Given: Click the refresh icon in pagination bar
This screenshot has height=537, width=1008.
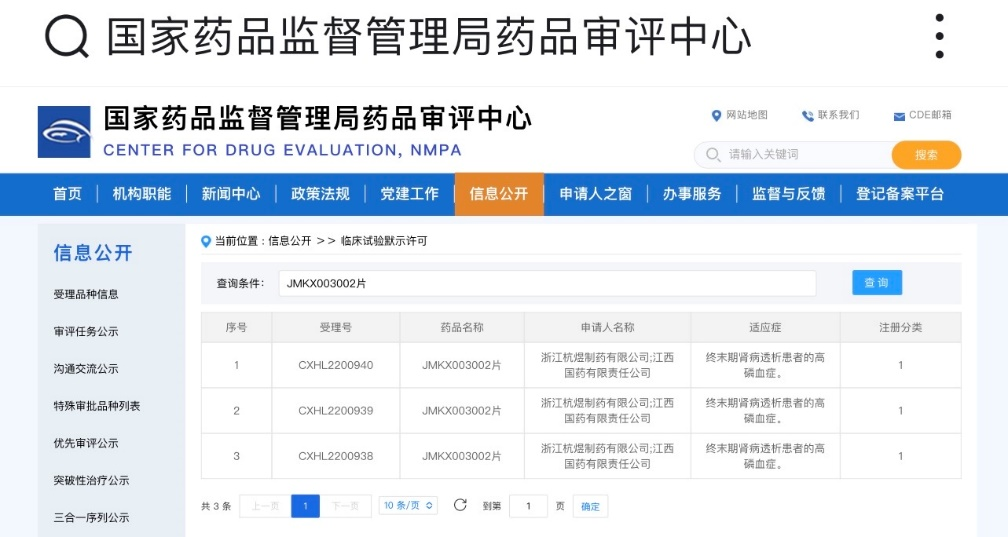Looking at the screenshot, I should click(460, 505).
